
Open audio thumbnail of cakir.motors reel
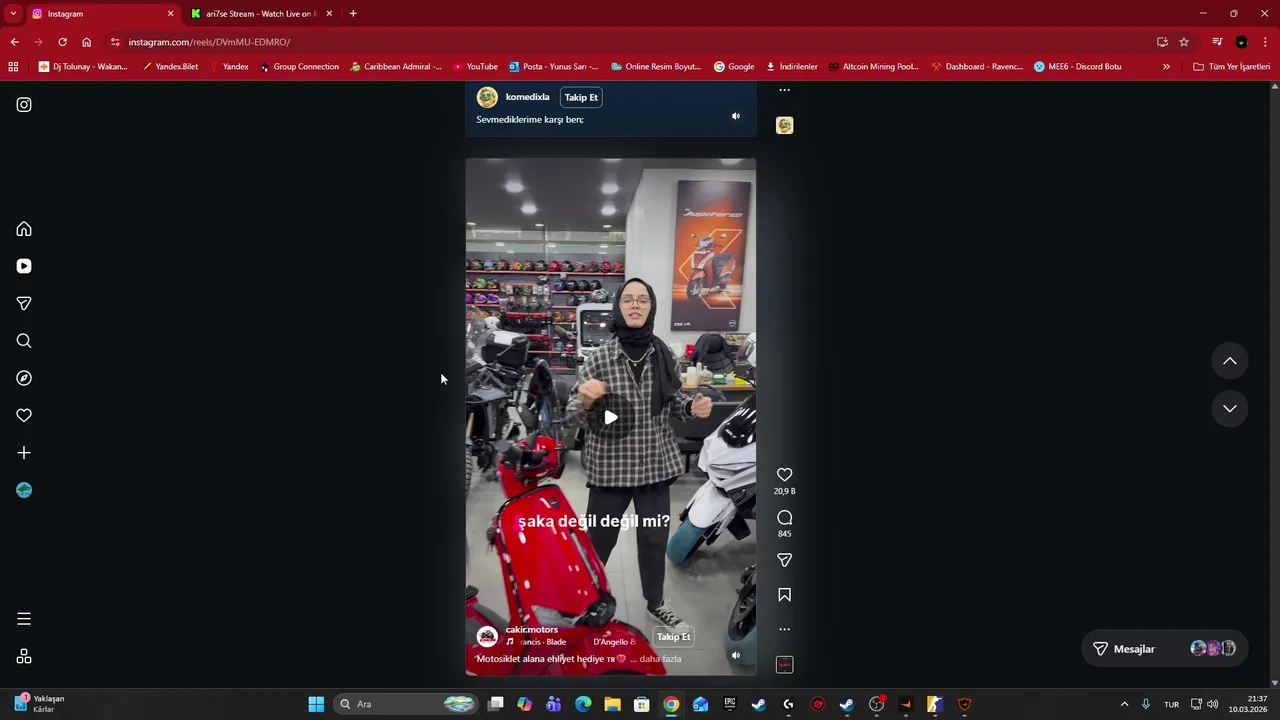[784, 665]
